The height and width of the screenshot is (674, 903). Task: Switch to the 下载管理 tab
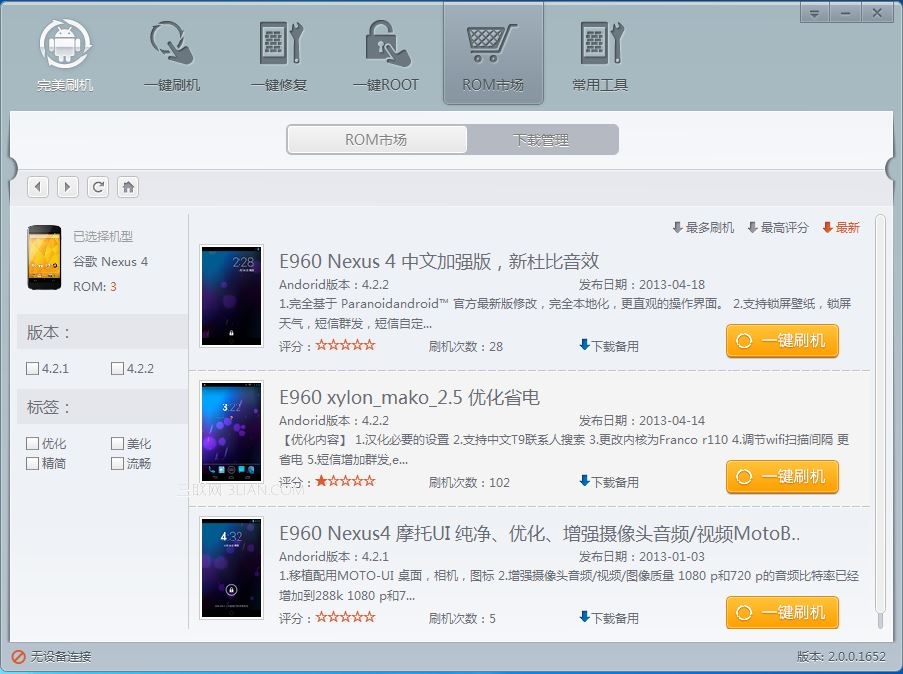pos(542,139)
